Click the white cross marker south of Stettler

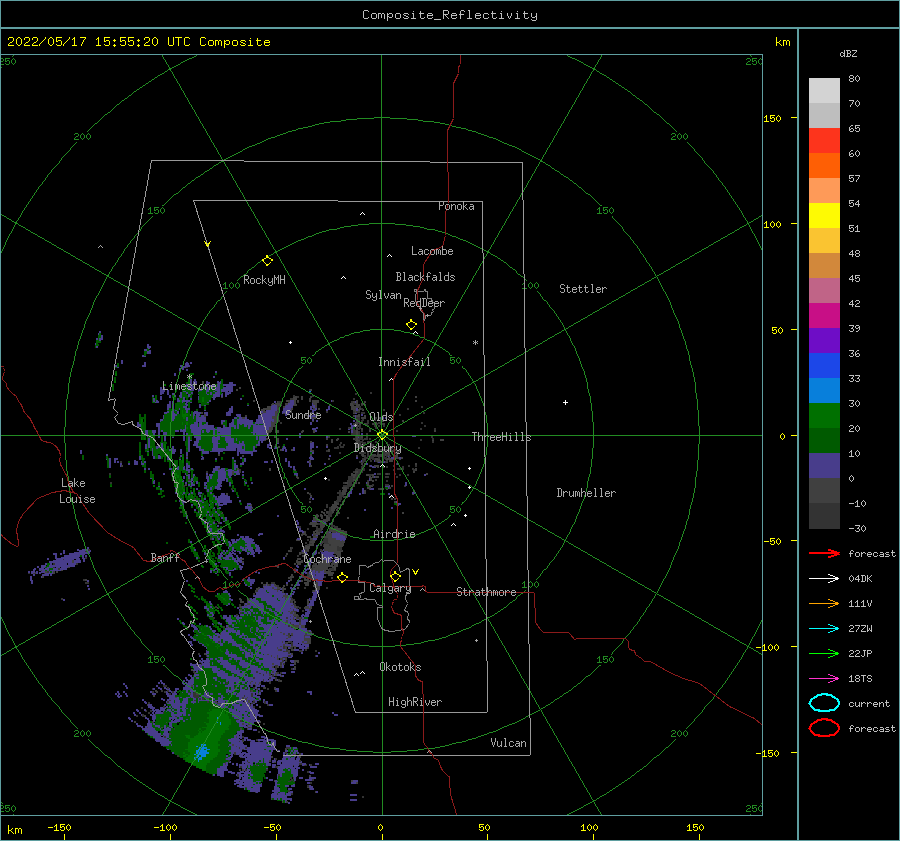click(x=565, y=402)
